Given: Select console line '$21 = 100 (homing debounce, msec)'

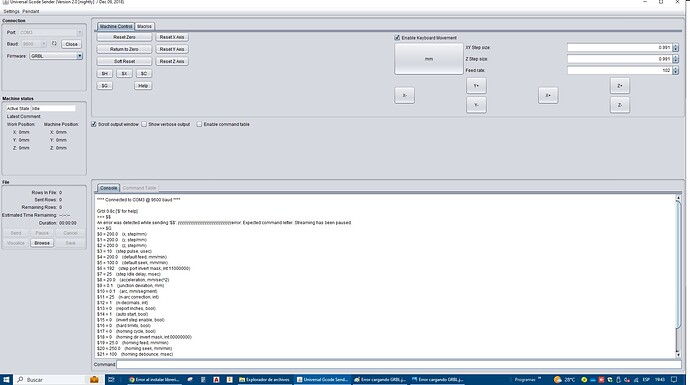Looking at the screenshot, I should tap(135, 354).
